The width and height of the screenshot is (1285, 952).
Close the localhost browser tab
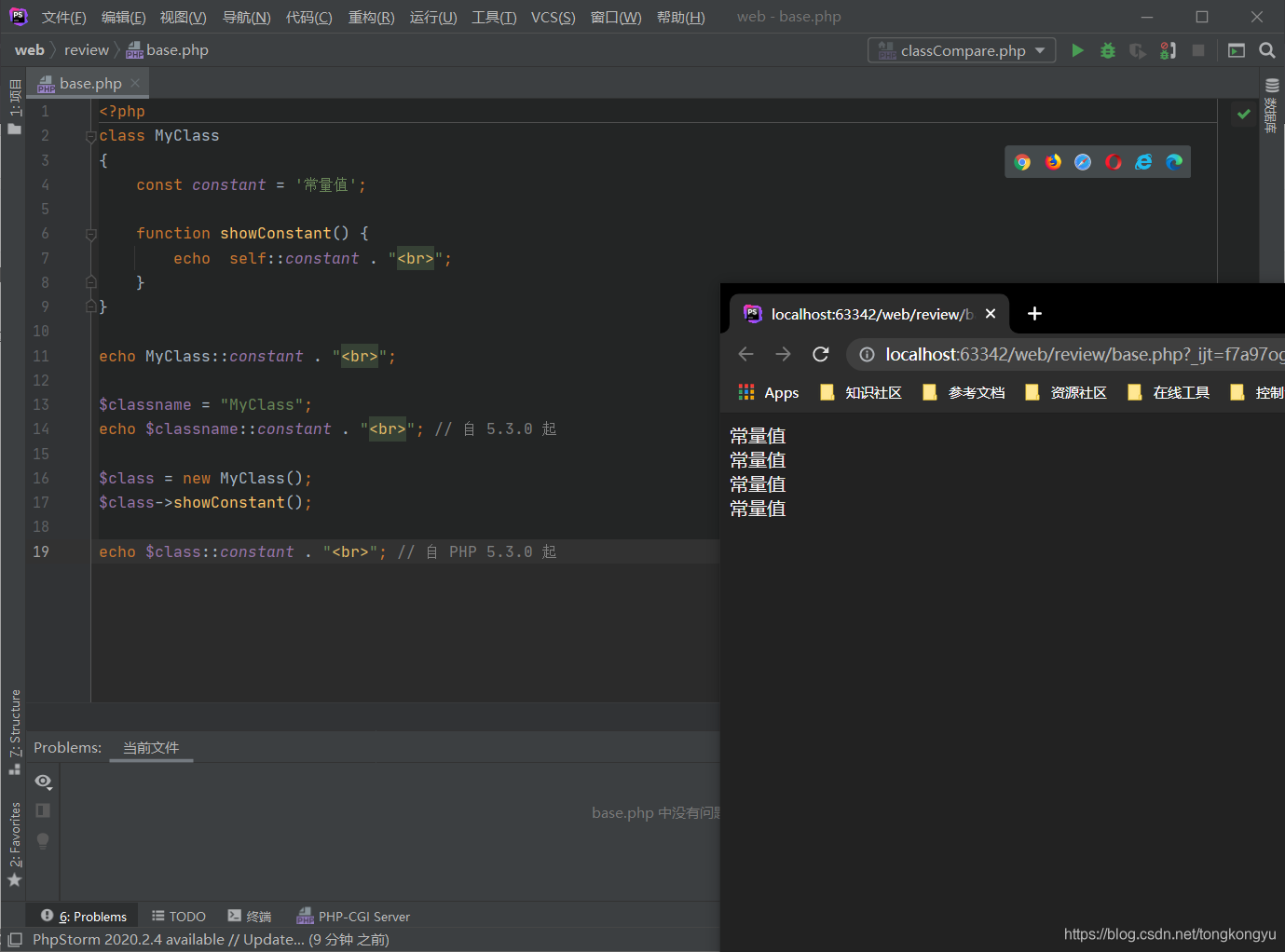coord(991,314)
